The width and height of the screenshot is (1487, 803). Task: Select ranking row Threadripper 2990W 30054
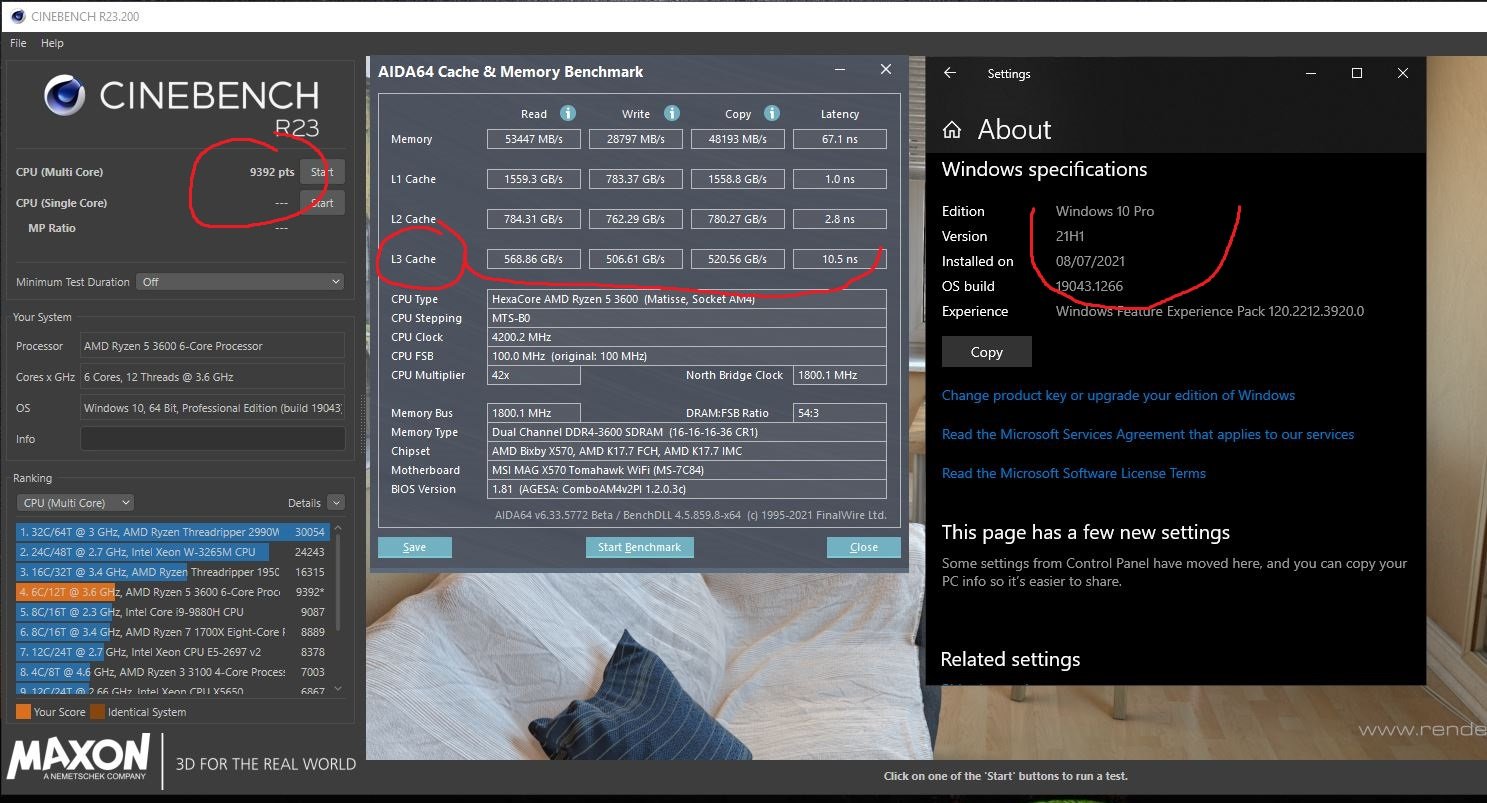point(172,532)
